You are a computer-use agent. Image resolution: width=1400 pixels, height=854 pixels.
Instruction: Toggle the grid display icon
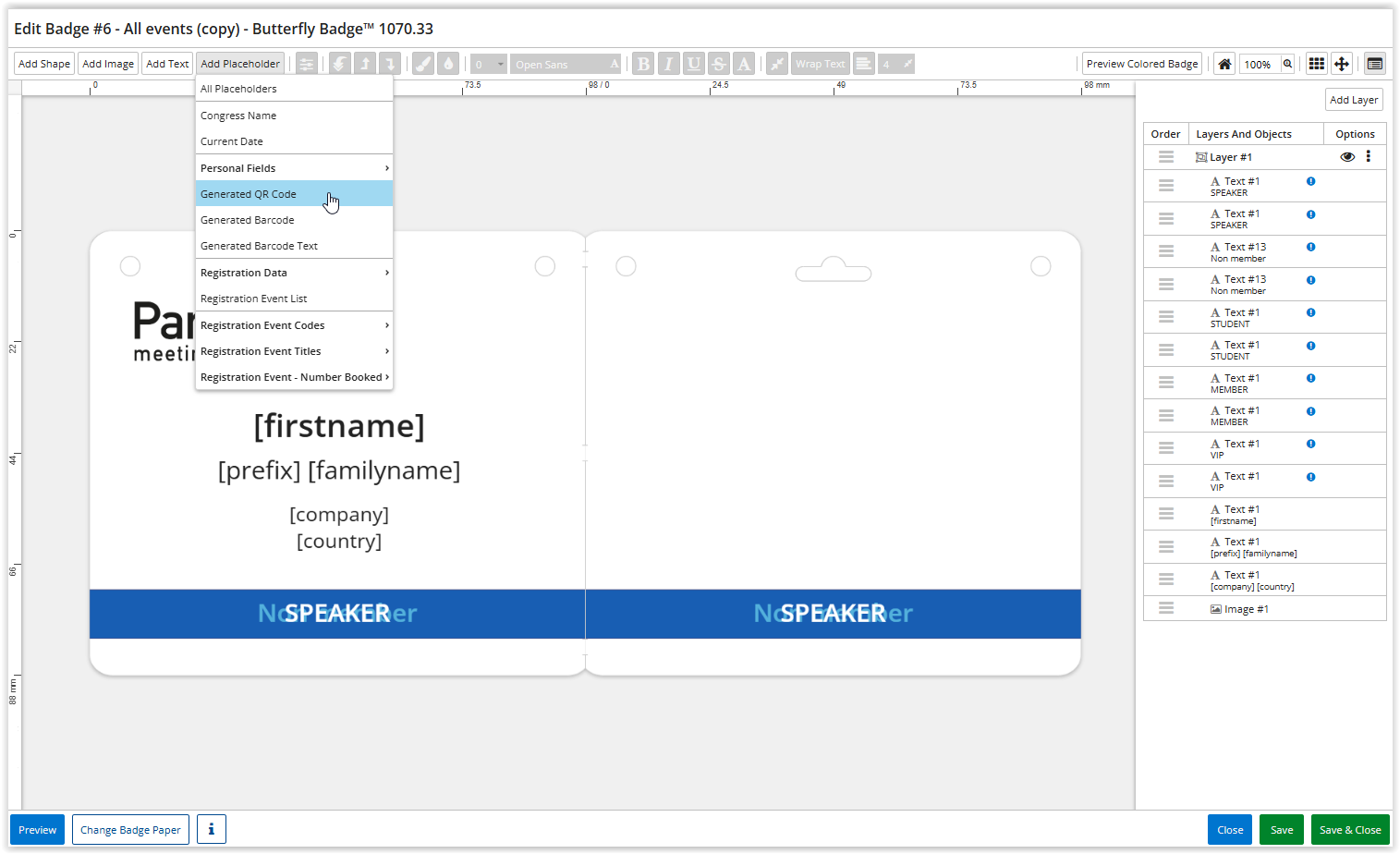tap(1316, 64)
